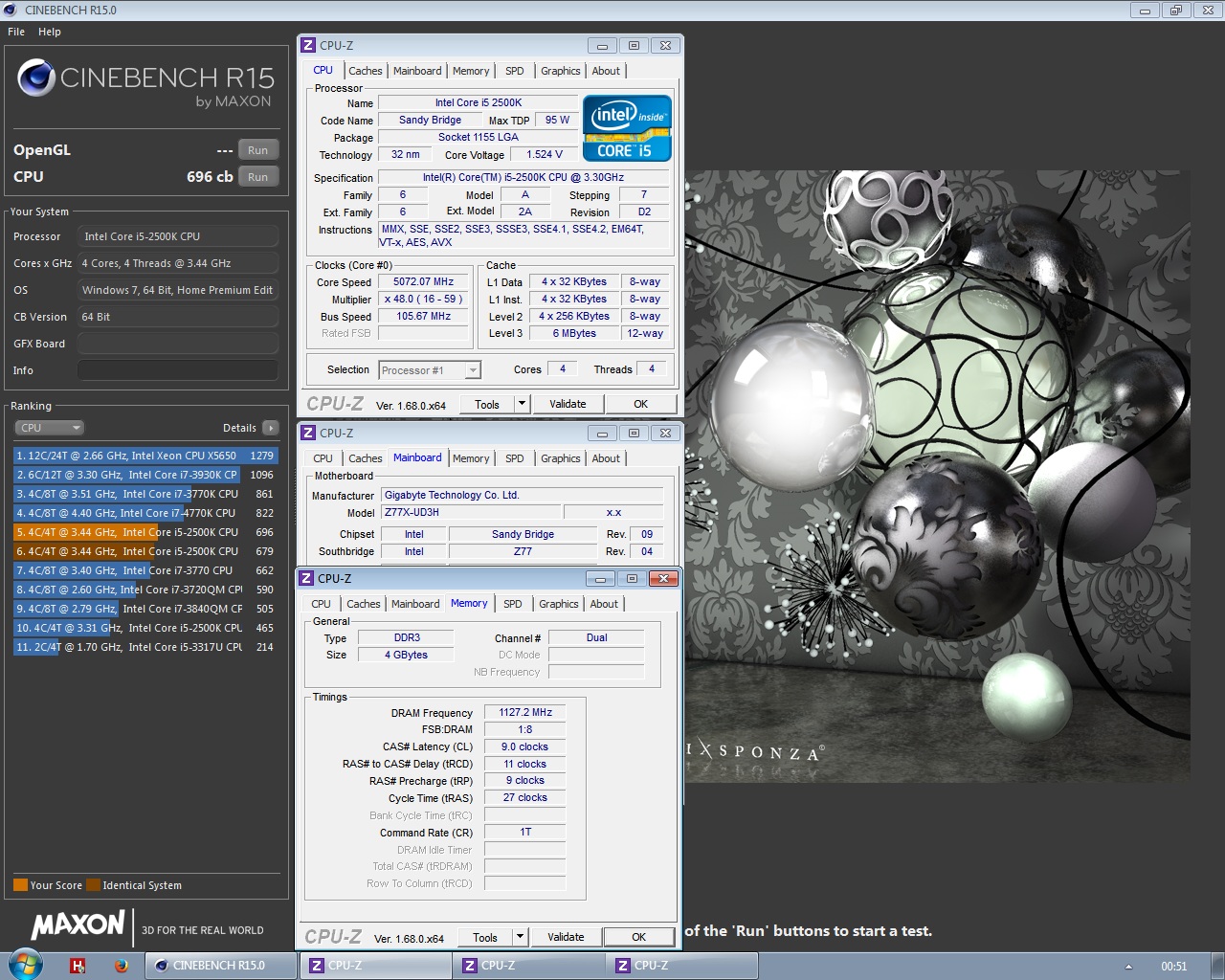Expand Tools dropdown arrow in Memory CPU-Z window
This screenshot has height=980, width=1225.
tap(520, 937)
